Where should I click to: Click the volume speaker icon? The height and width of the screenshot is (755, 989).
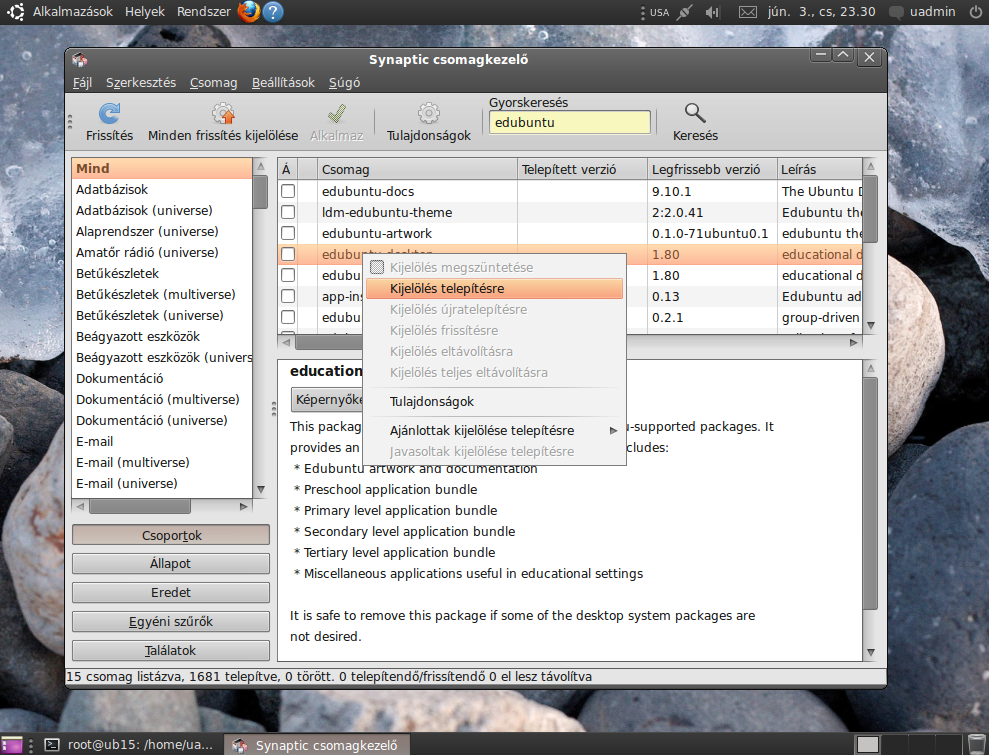pyautogui.click(x=712, y=12)
